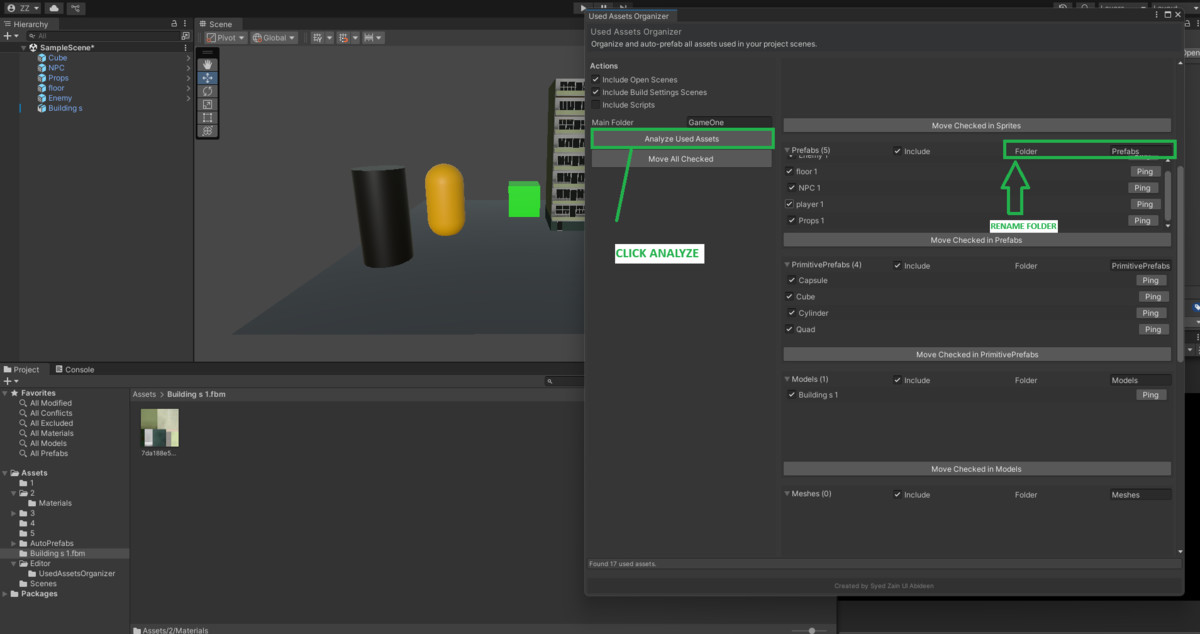Select the Move tool in Scene overlay
The image size is (1200, 634).
pyautogui.click(x=208, y=78)
